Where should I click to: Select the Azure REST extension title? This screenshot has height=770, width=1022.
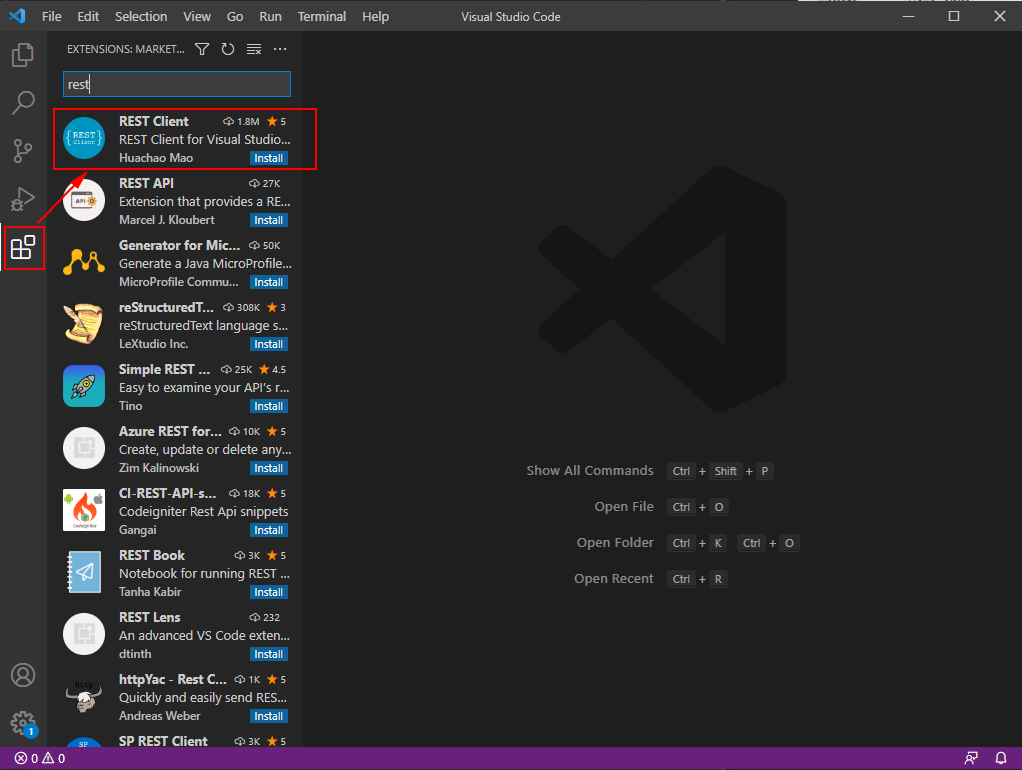(170, 431)
